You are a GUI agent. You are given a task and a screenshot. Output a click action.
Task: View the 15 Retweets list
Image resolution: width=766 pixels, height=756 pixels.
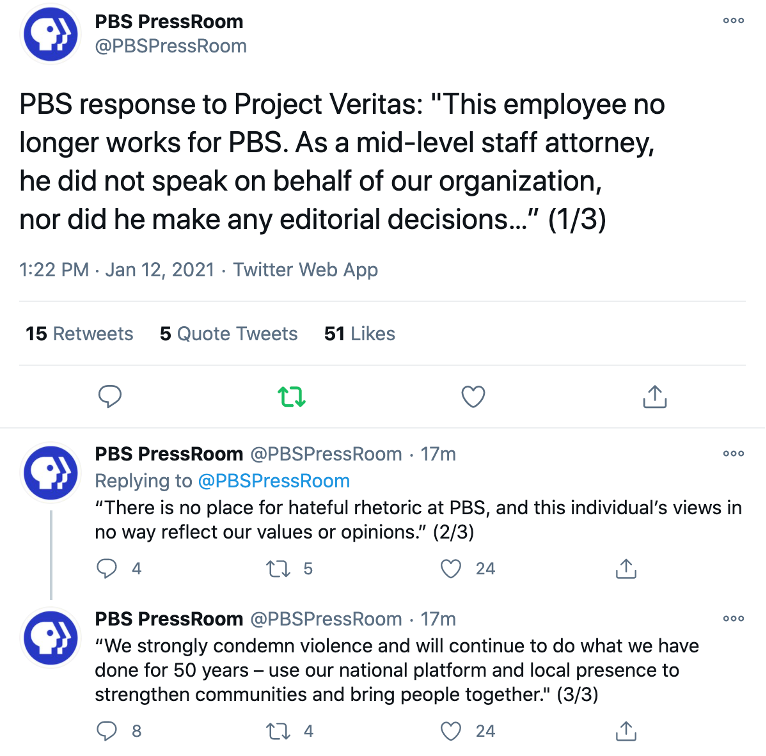(x=79, y=334)
